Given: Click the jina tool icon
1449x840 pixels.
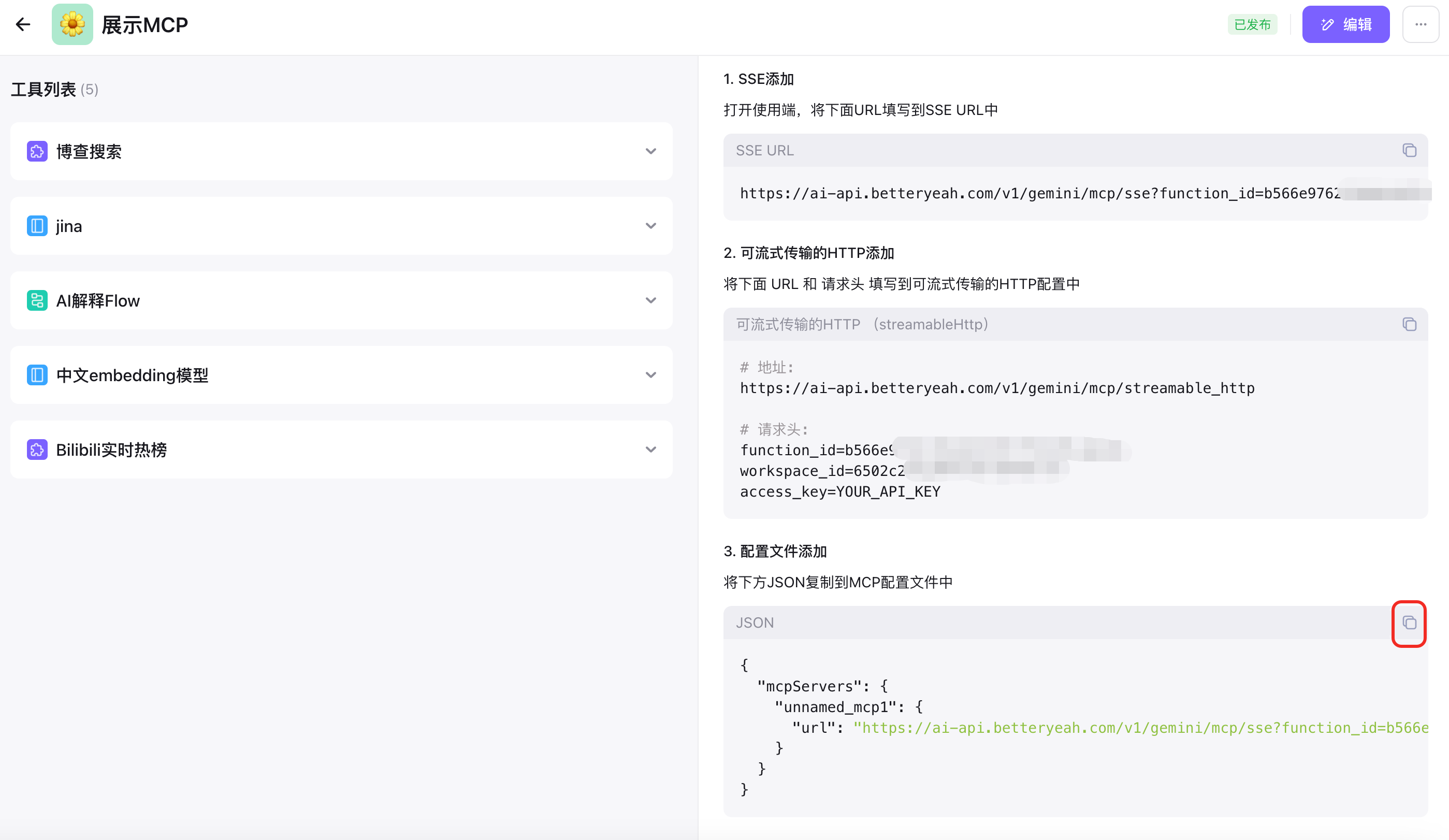Looking at the screenshot, I should pos(37,226).
